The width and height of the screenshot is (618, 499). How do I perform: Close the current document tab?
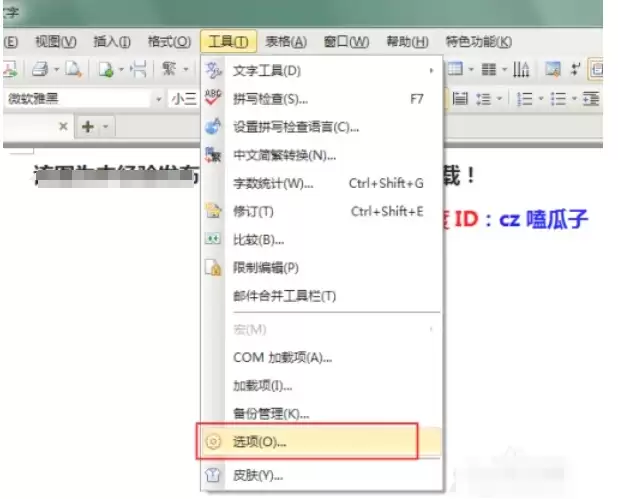pyautogui.click(x=63, y=126)
